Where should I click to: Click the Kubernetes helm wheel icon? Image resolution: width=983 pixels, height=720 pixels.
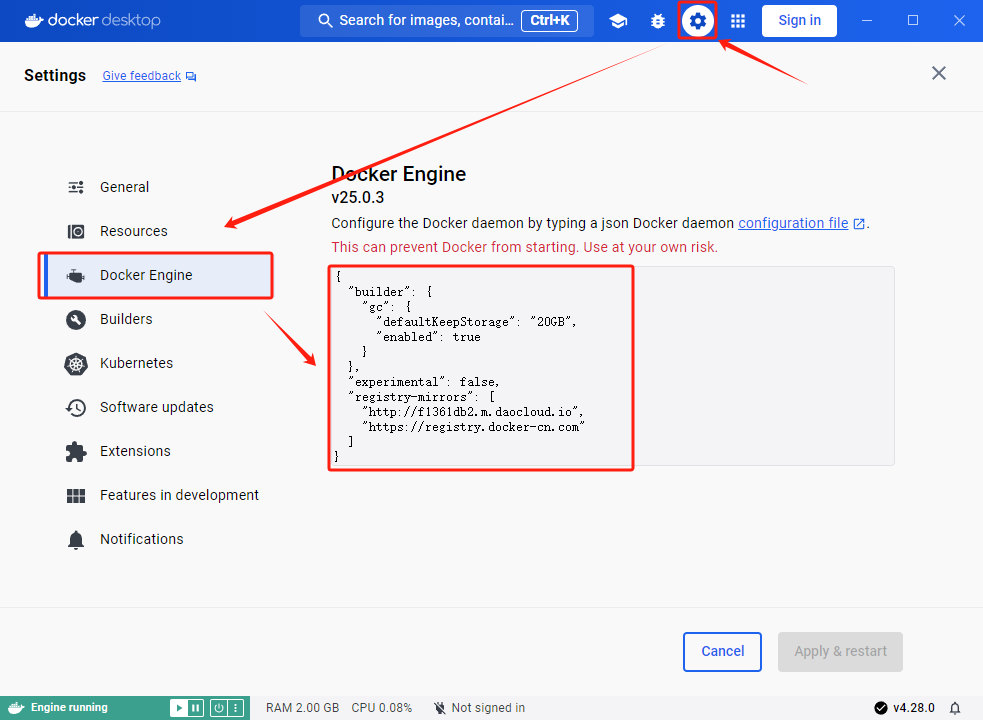click(76, 363)
